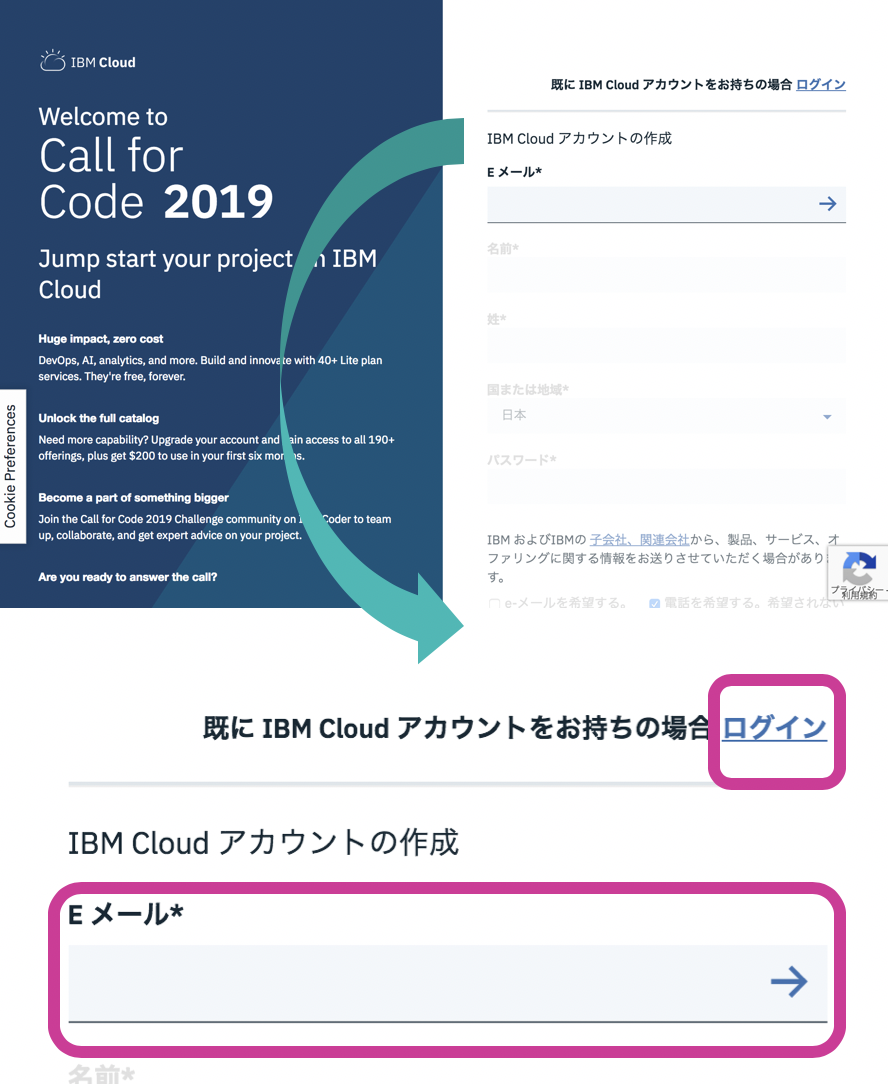Screen dimensions: 888x1084
Task: Click the 'Huge impact, zero cost' heading
Action: (101, 339)
